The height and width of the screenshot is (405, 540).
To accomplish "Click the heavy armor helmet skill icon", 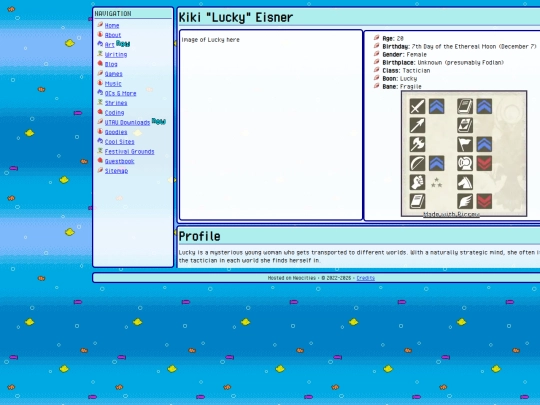I will [465, 163].
